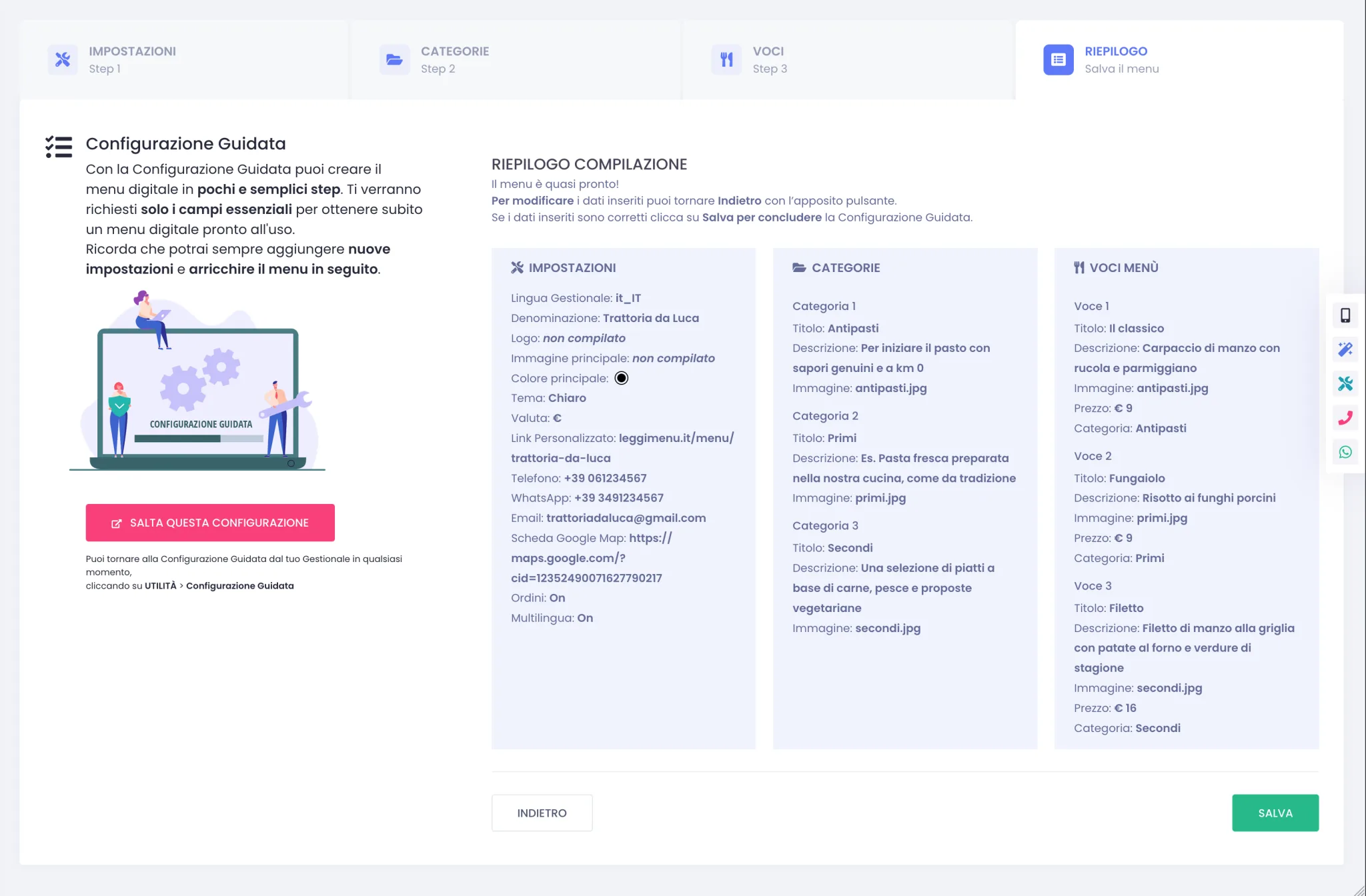Click Tema value Chiaro
Screen dimensions: 1366x896
pos(567,398)
